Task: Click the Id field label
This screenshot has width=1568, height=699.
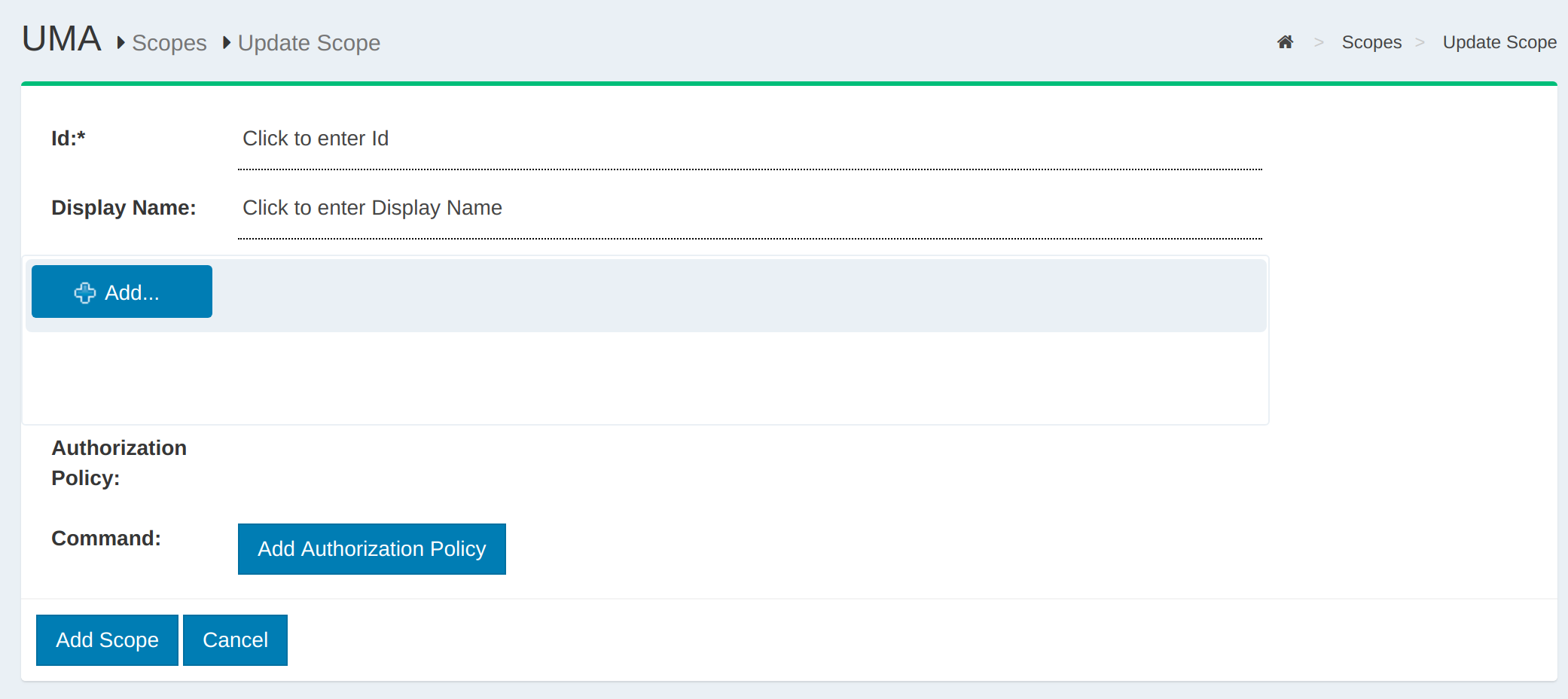Action: (69, 139)
